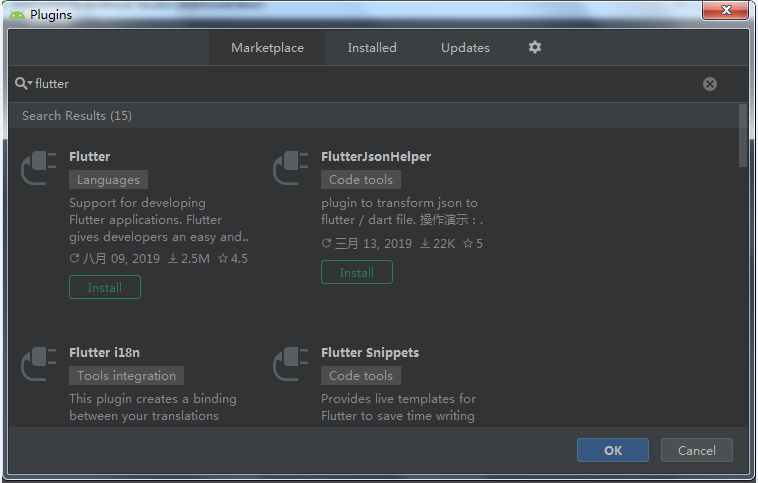758x483 pixels.
Task: Install the FlutterJsonHelper plugin
Action: point(357,272)
